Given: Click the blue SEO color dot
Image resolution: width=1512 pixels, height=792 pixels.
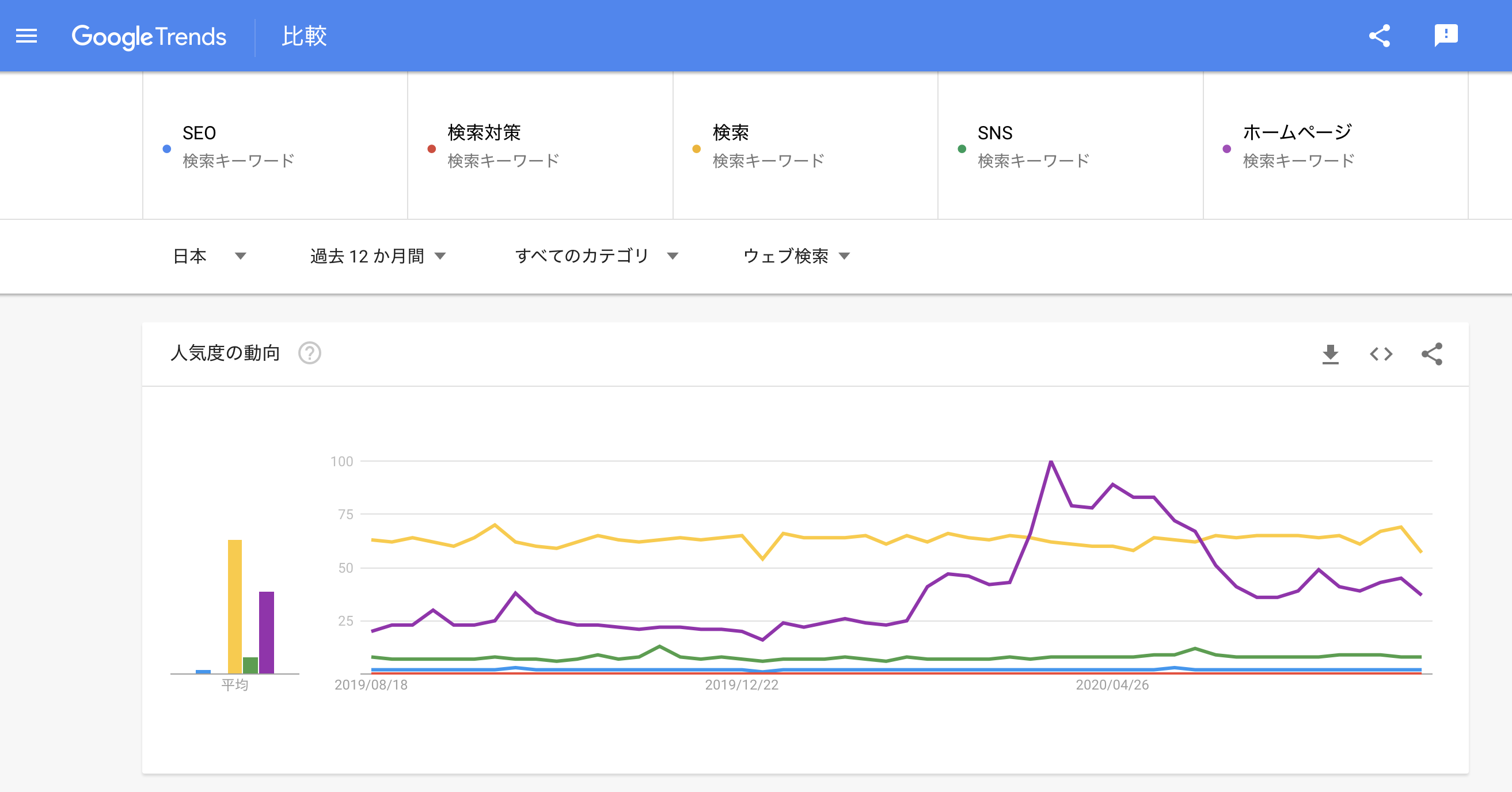Looking at the screenshot, I should pyautogui.click(x=167, y=149).
